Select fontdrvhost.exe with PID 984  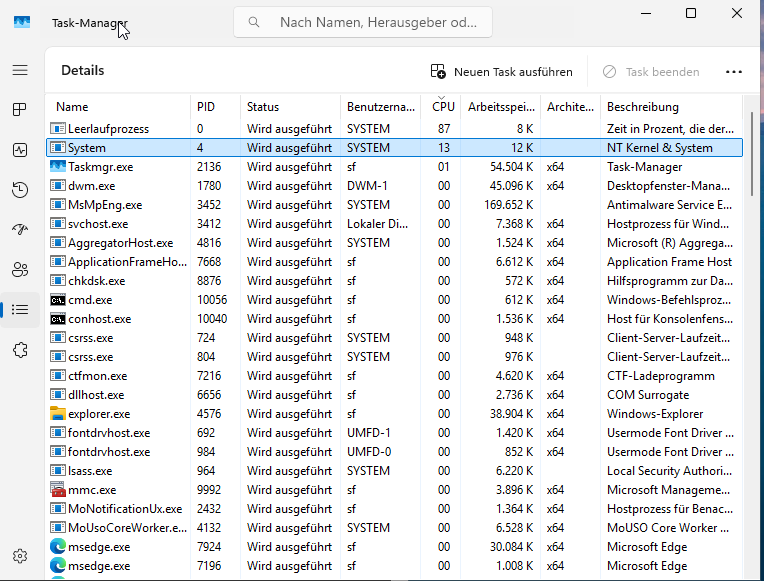pyautogui.click(x=109, y=452)
